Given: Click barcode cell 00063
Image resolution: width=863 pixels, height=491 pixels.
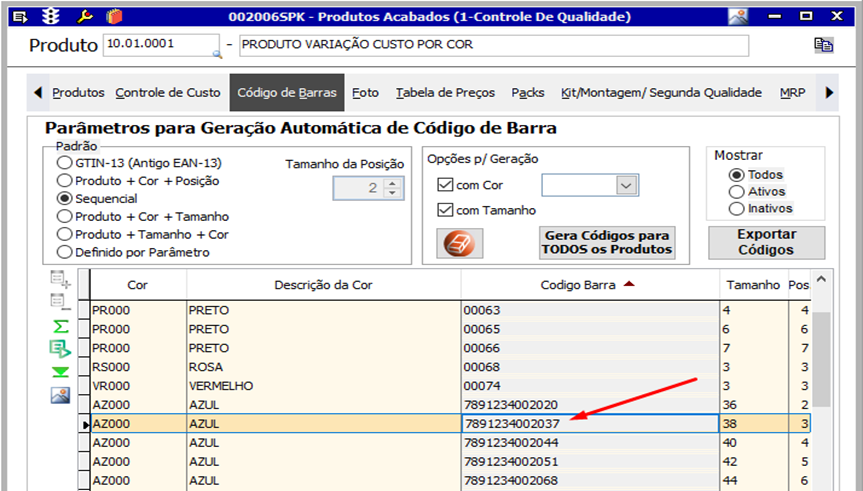Looking at the screenshot, I should point(590,310).
